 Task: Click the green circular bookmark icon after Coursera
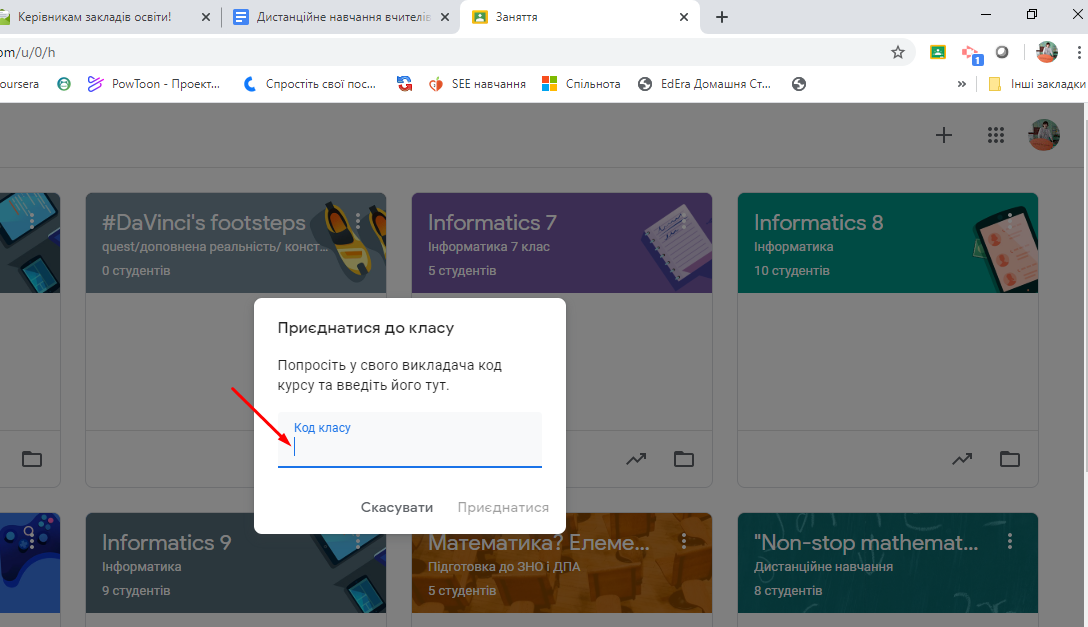(x=64, y=84)
